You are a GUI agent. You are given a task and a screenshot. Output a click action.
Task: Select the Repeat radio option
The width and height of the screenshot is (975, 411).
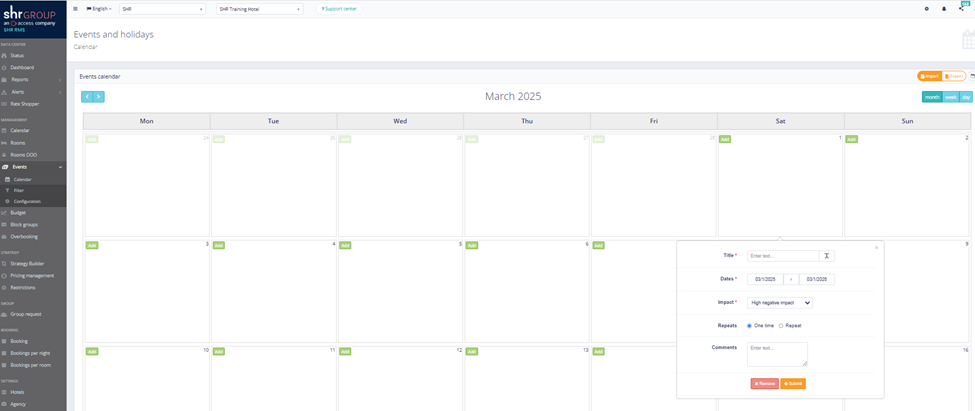point(781,325)
